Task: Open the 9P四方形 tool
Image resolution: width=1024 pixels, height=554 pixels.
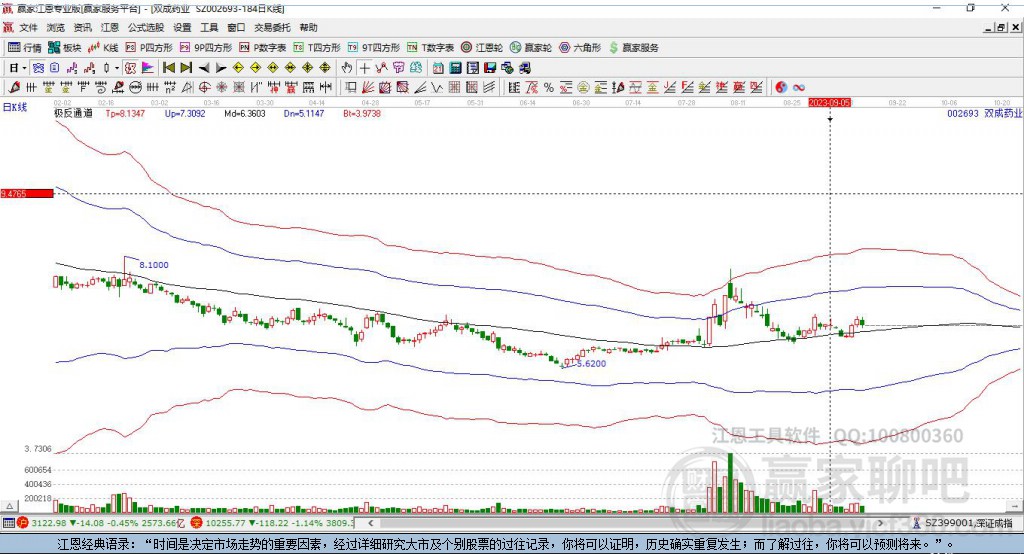Action: coord(206,48)
